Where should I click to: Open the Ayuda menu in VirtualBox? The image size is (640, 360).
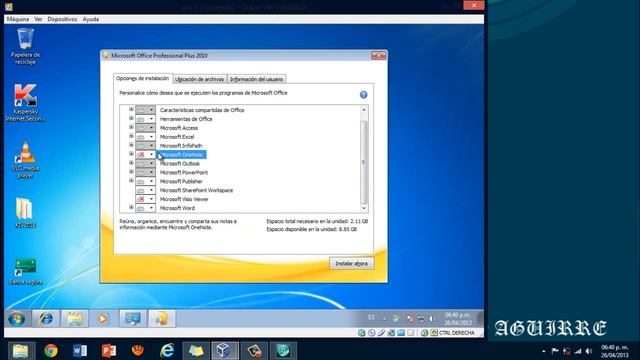click(x=91, y=19)
